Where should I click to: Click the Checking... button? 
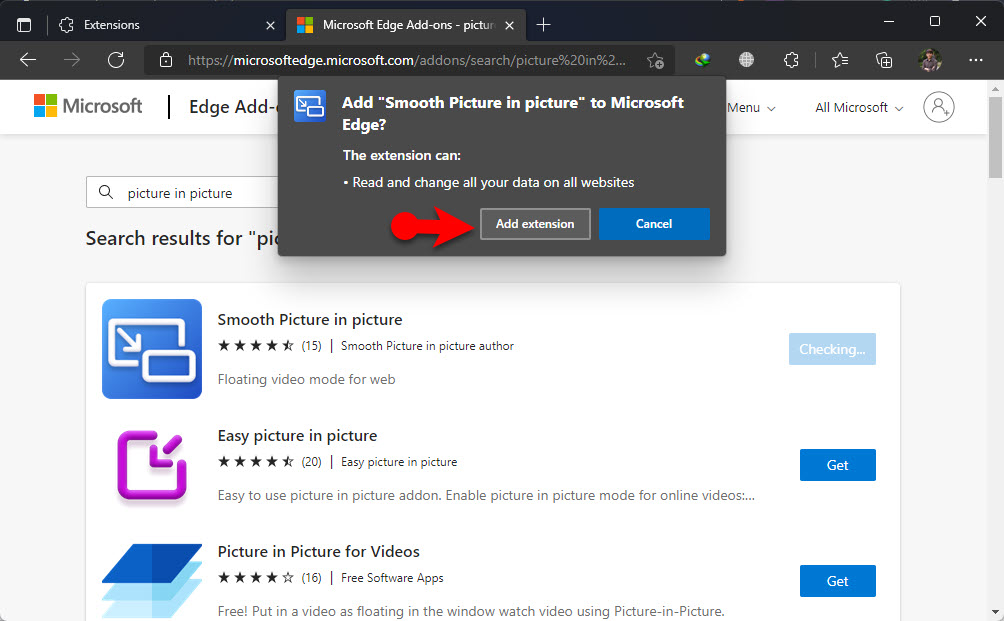click(832, 349)
